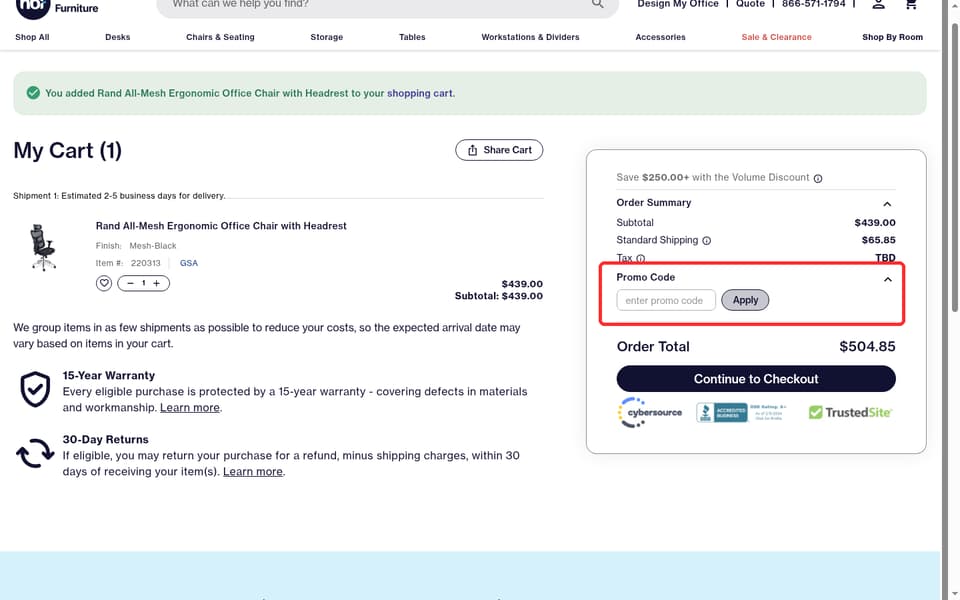
Task: Click the Order Total $504.85 amount
Action: (867, 347)
